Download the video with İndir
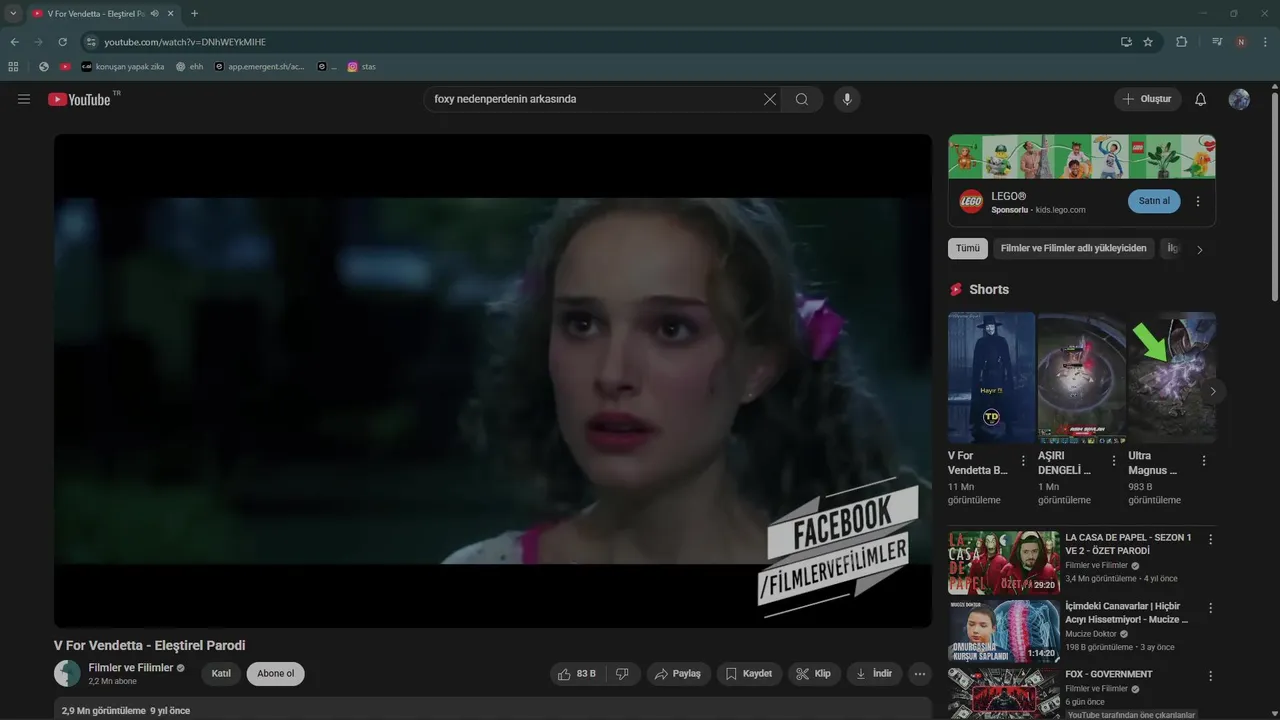 click(x=874, y=674)
